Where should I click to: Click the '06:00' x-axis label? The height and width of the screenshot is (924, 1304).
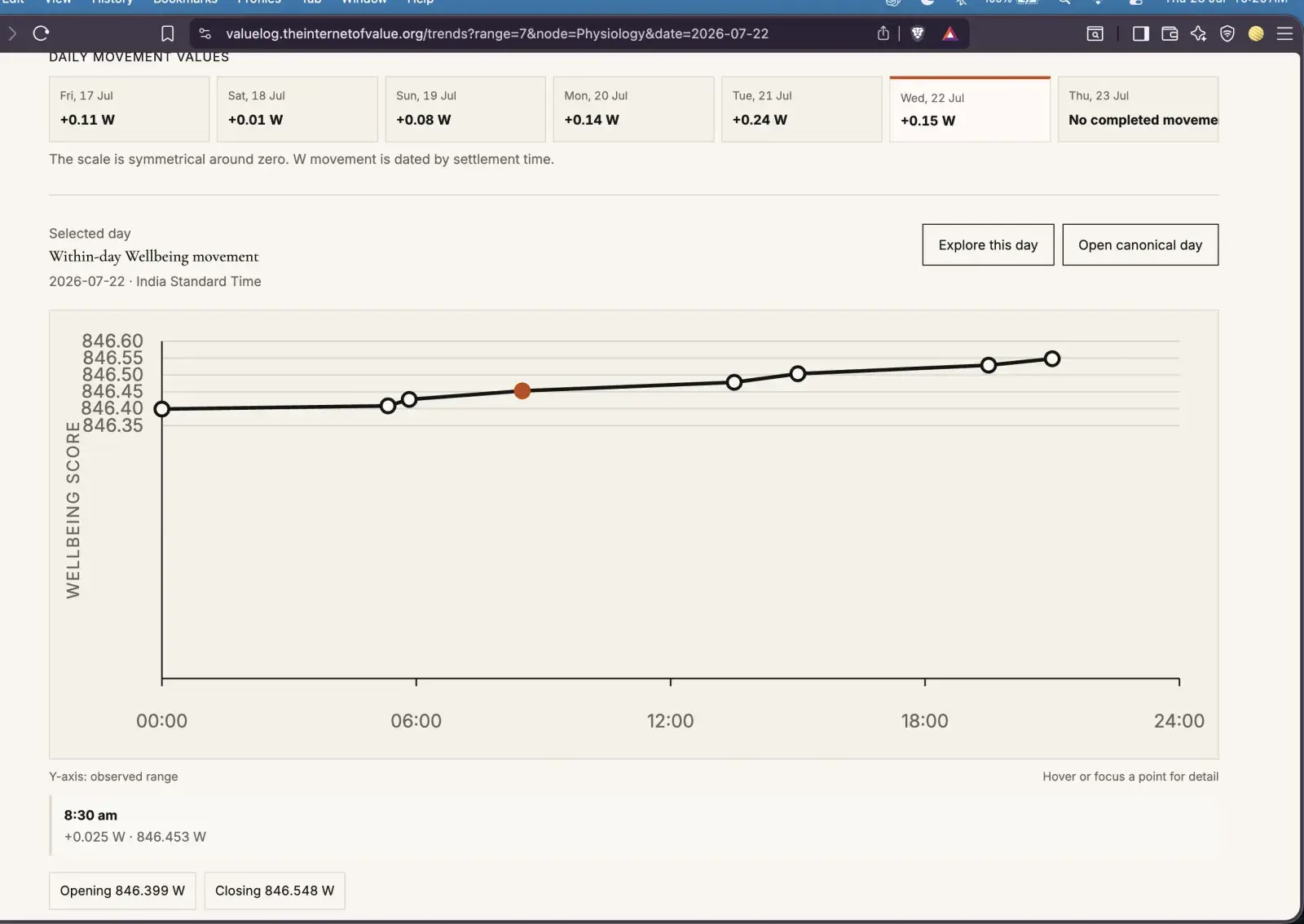416,721
